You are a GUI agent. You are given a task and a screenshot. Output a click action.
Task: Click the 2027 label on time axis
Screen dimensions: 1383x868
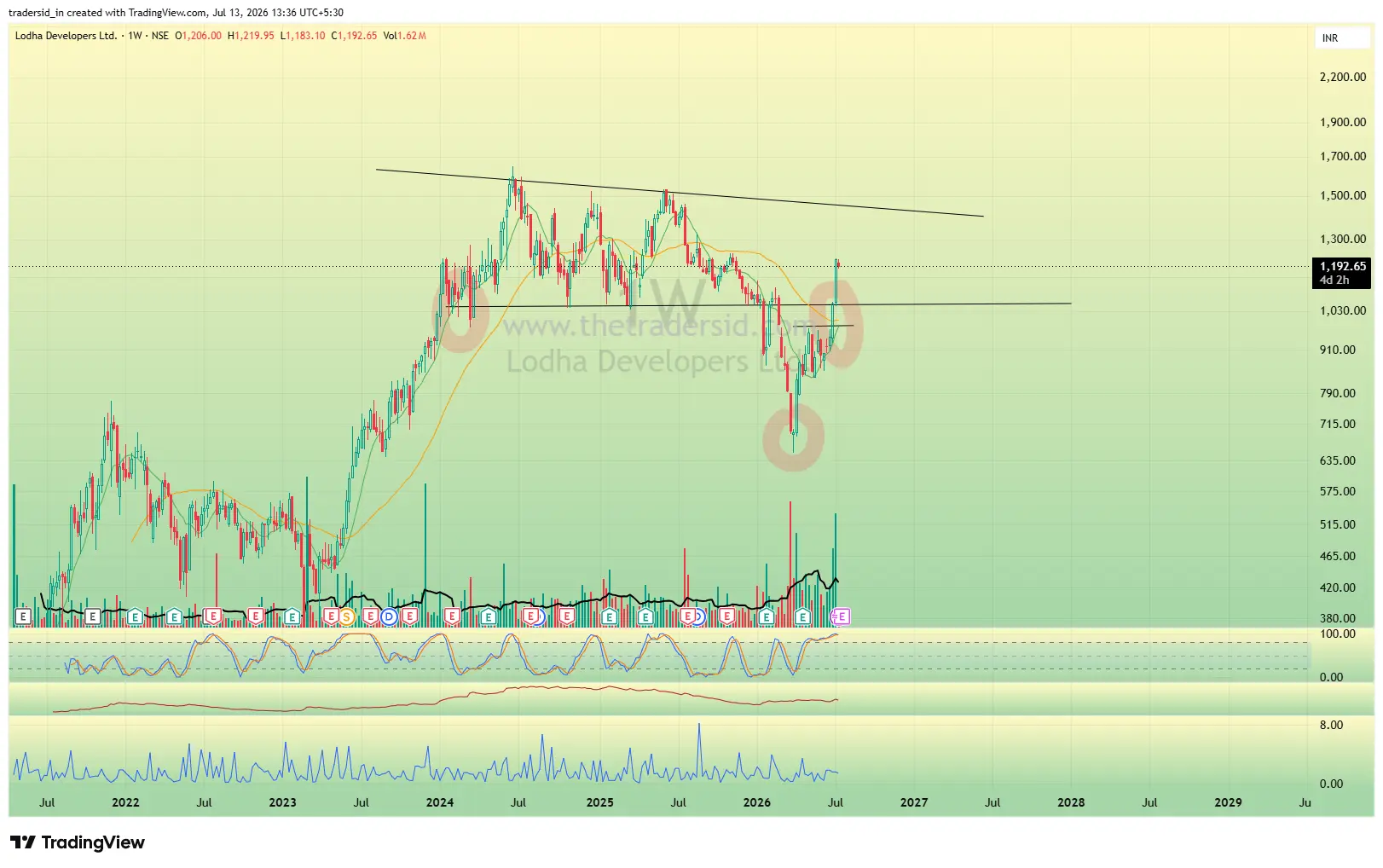[x=914, y=802]
